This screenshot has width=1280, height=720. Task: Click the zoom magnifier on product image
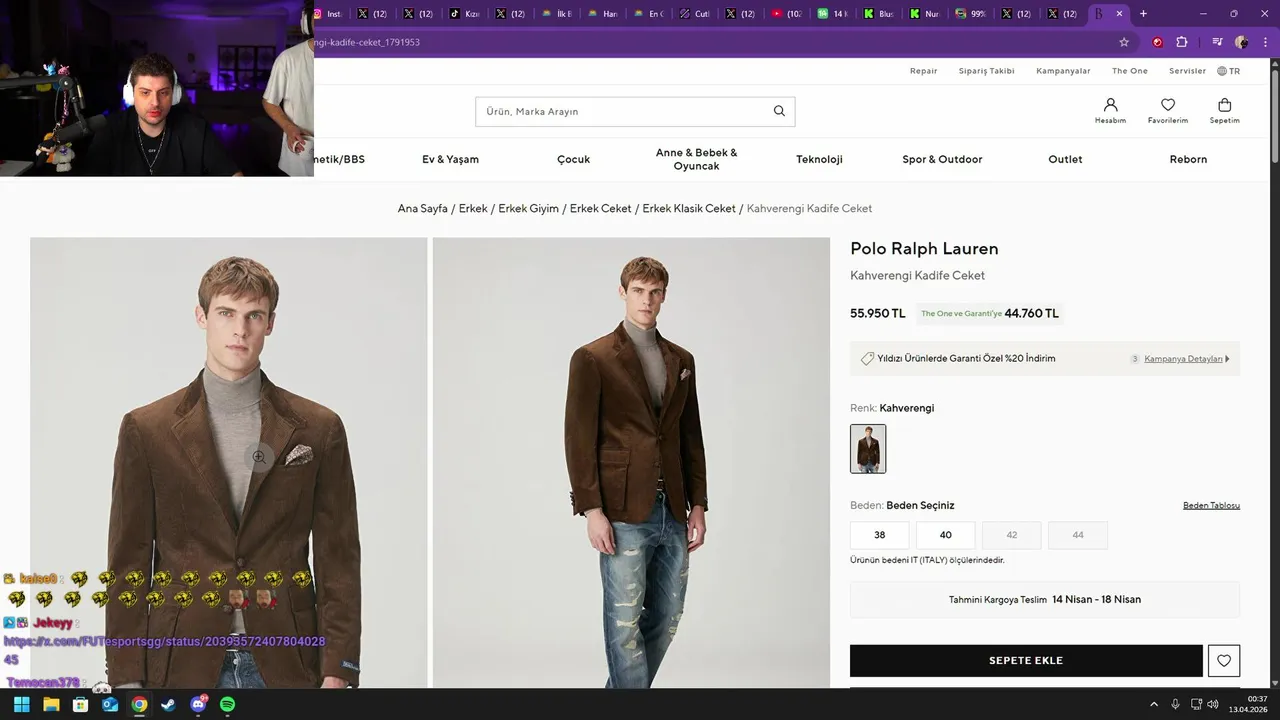tap(259, 457)
